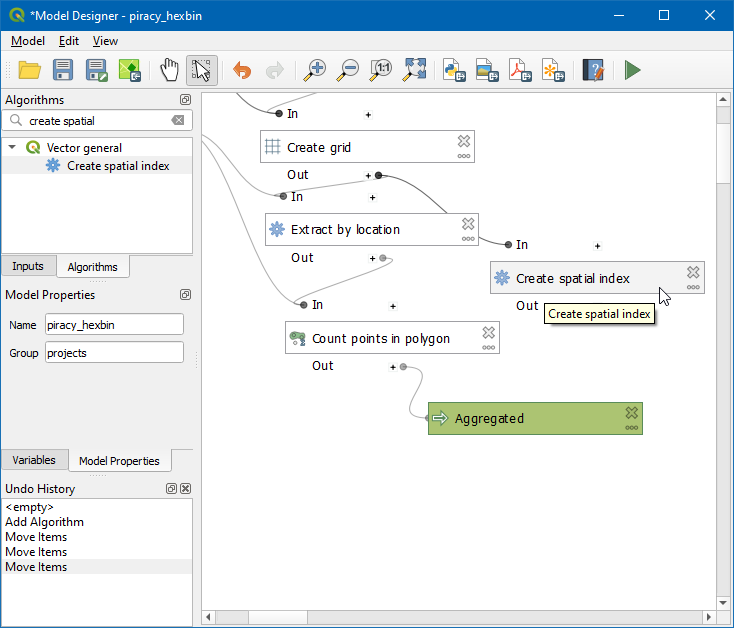Float the Undo History panel
This screenshot has height=628, width=734.
point(171,489)
